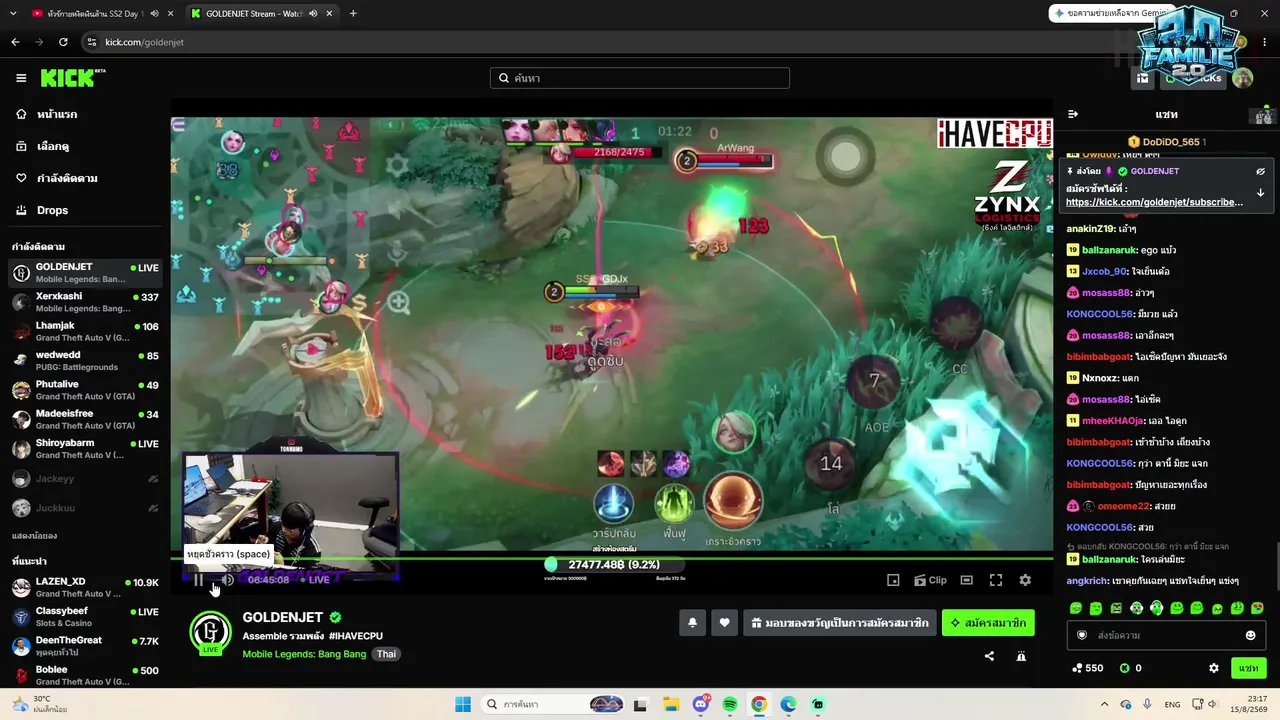Open DeenTheGreat recommended channel
The width and height of the screenshot is (1280, 720).
pos(85,646)
